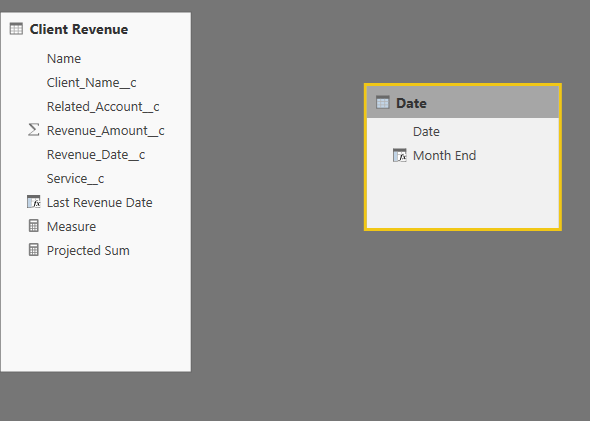This screenshot has height=421, width=590.
Task: Select the Revenue_Date__c field
Action: tap(96, 155)
